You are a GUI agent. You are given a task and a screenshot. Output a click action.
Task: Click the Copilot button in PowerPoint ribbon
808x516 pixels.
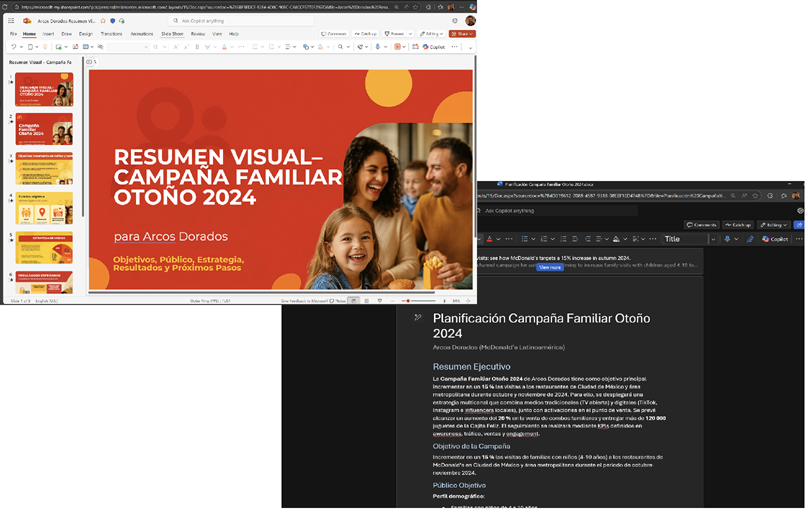pos(434,47)
